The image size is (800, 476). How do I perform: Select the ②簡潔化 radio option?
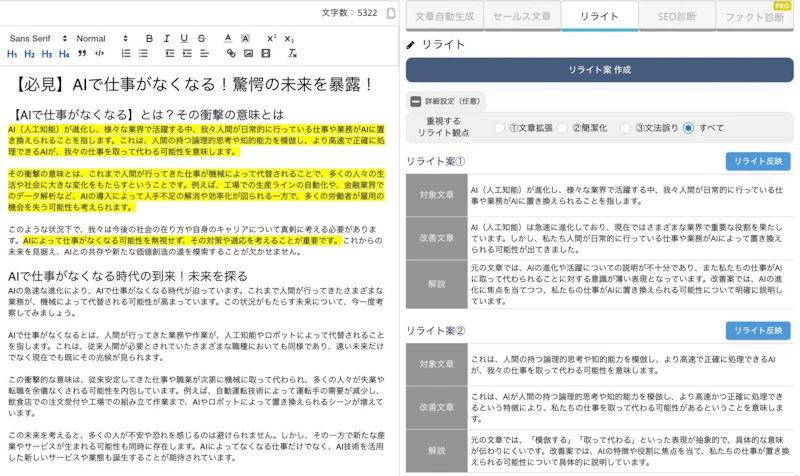click(x=562, y=128)
